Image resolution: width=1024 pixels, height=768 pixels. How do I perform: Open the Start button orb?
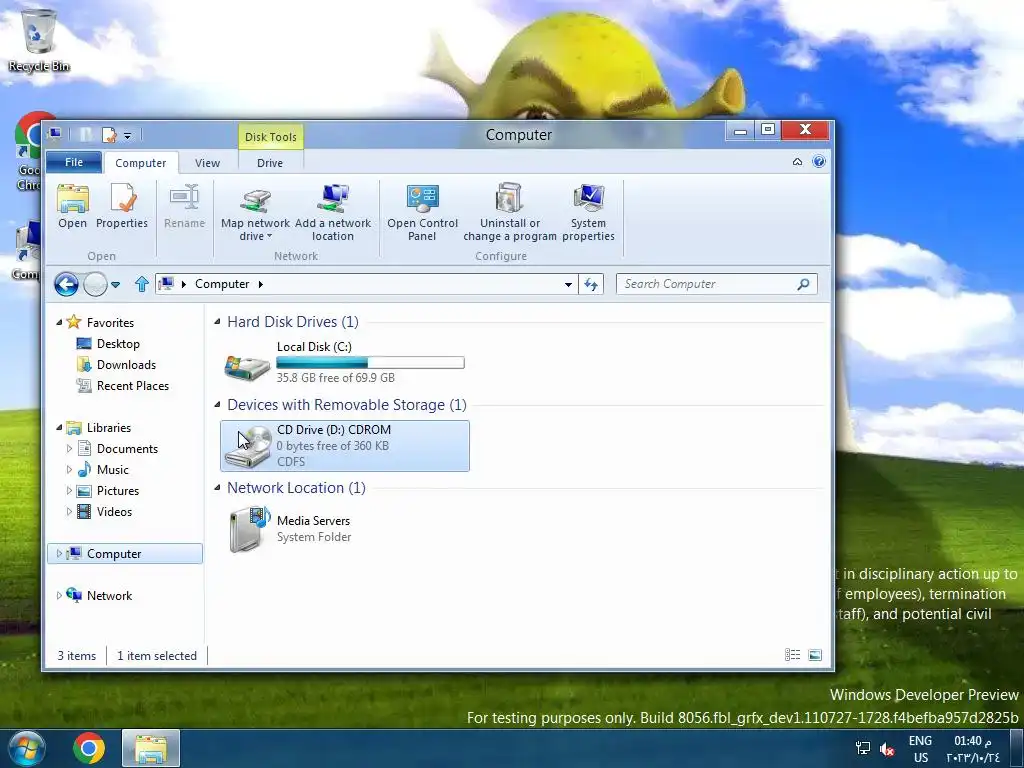point(27,748)
